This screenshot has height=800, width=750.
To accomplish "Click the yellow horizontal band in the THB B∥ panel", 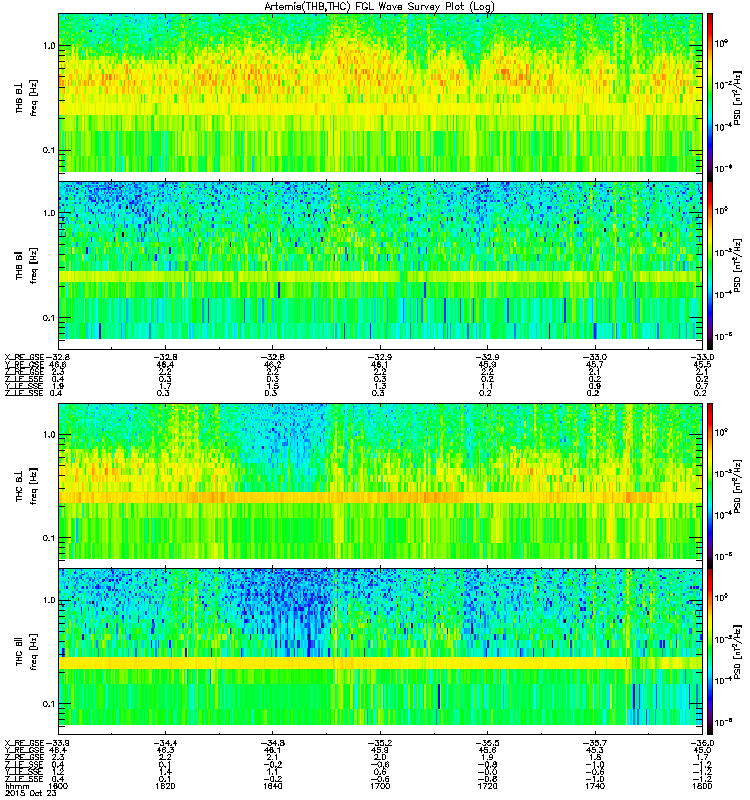I will coord(381,277).
